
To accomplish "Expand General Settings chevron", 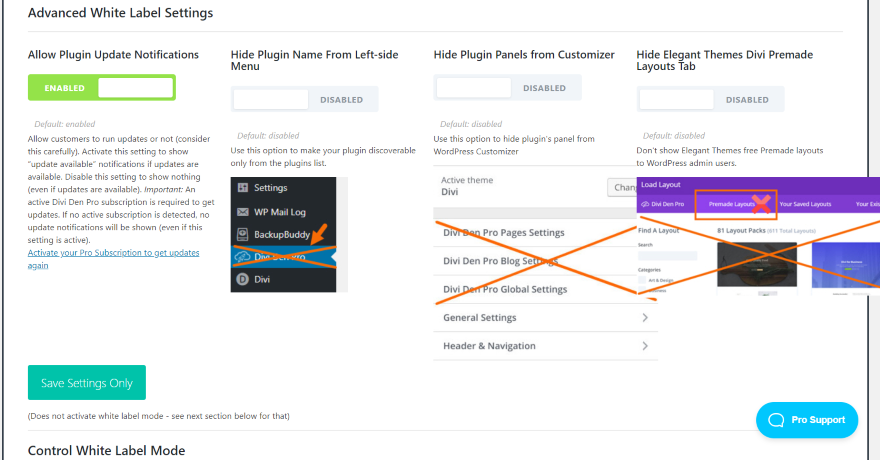I will 645,318.
